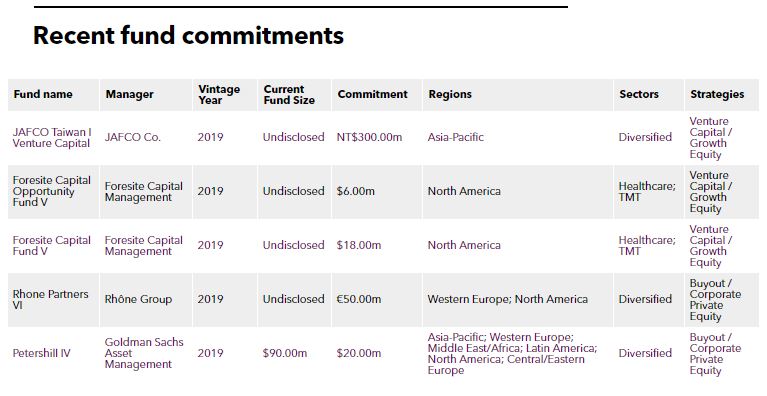The height and width of the screenshot is (396, 767).
Task: Click the Petershill IV fund link
Action: [42, 353]
